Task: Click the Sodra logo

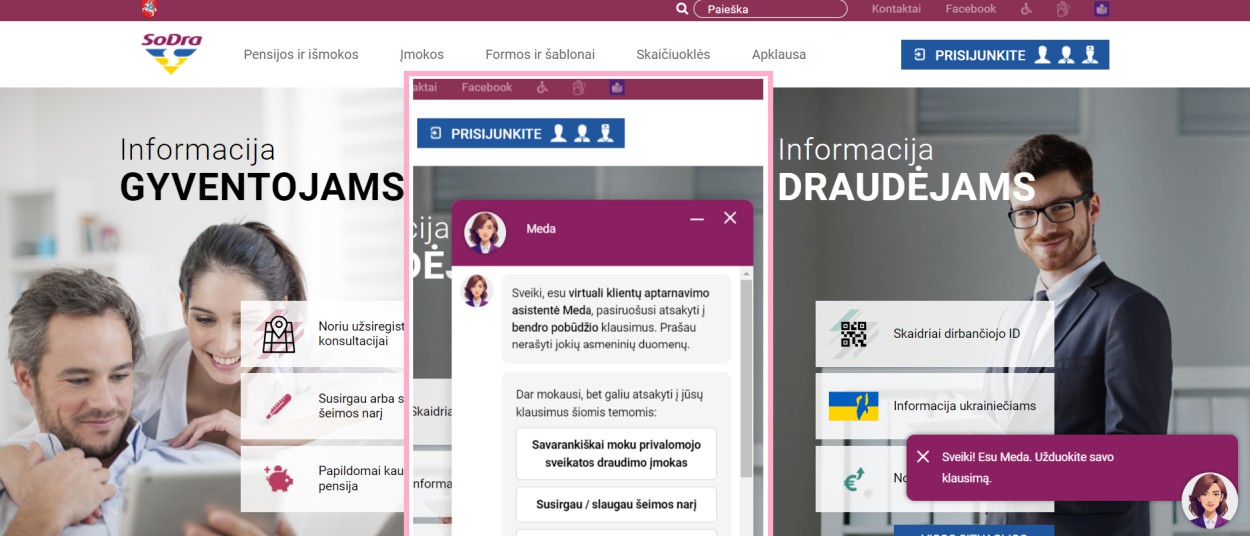Action: (x=172, y=54)
